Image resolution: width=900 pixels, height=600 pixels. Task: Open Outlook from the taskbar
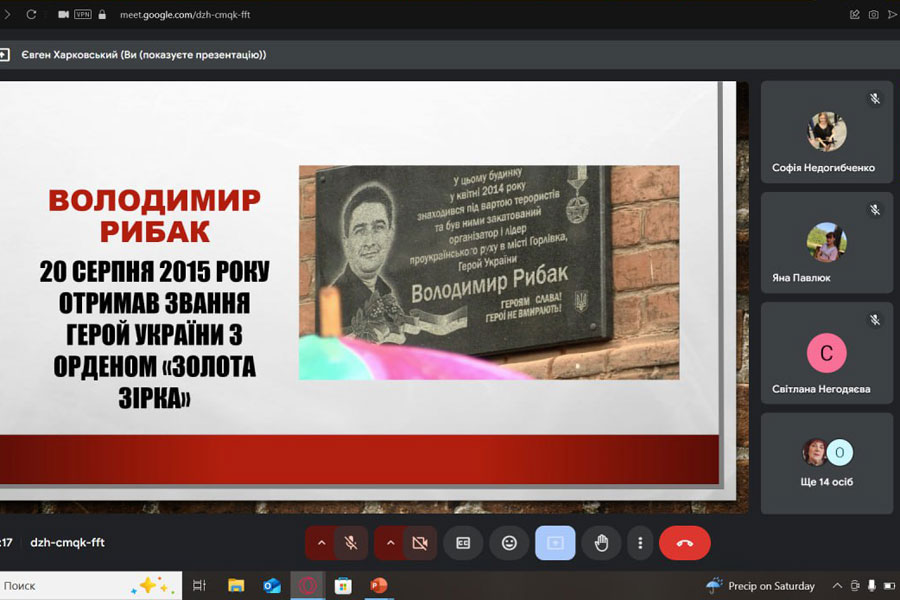271,586
